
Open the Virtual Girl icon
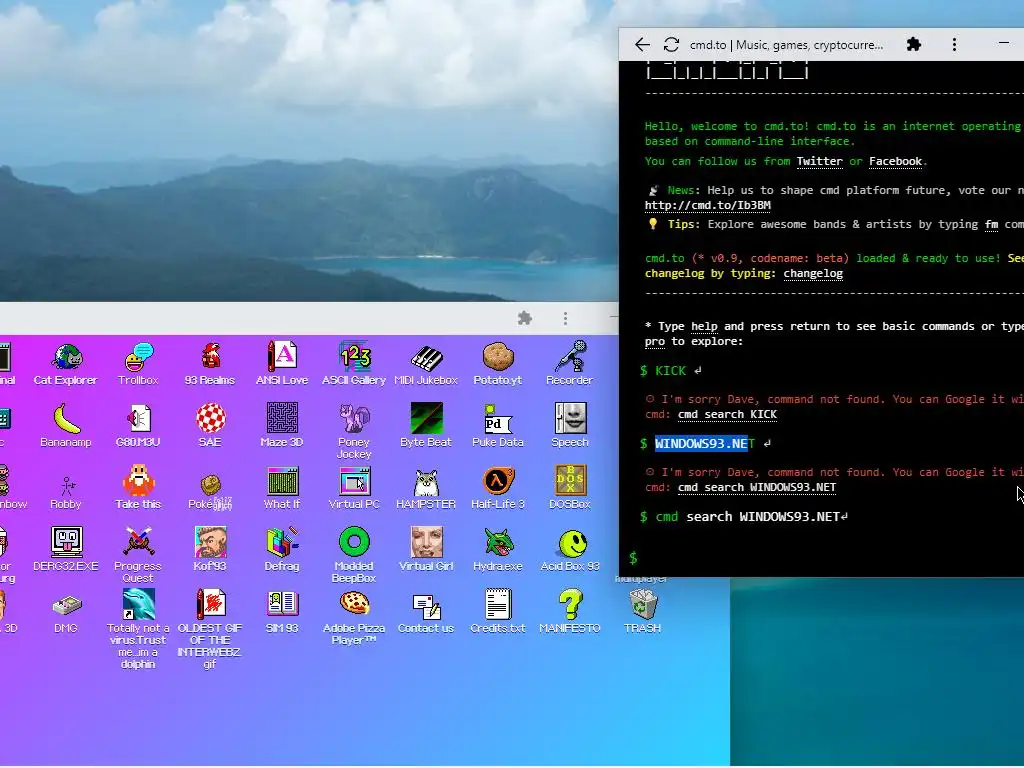tap(426, 550)
